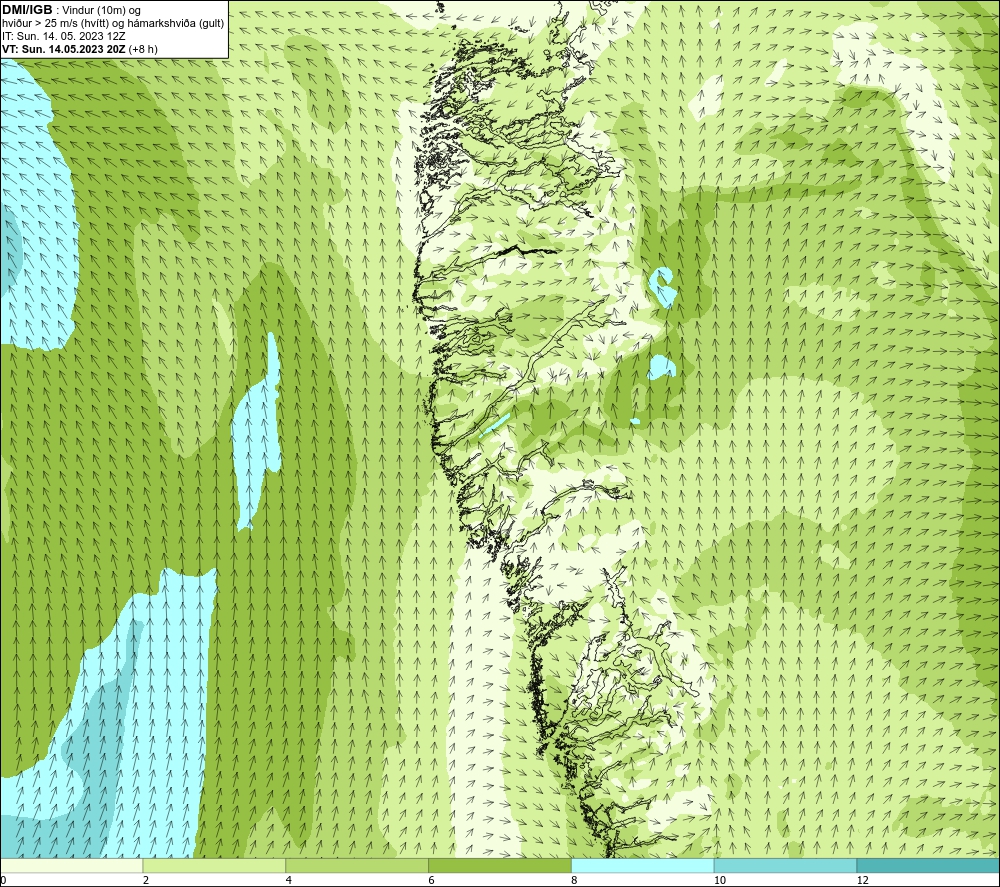Click the 'VT: Sun. 14.05.2023 20Z' text
The width and height of the screenshot is (1000, 887).
(64, 49)
